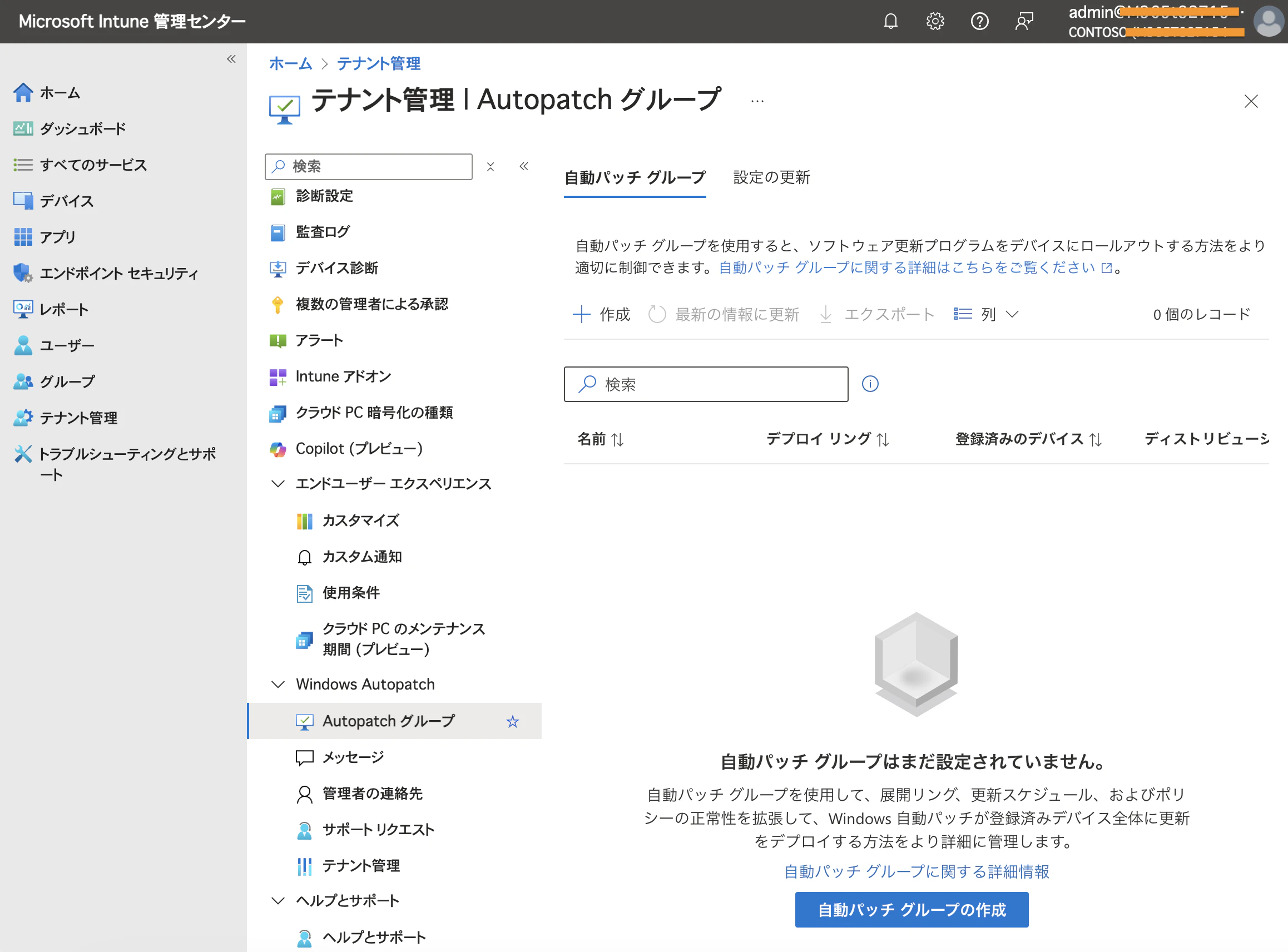Open link about 自動パッチ グループ details in description
The image size is (1288, 952).
[x=916, y=268]
